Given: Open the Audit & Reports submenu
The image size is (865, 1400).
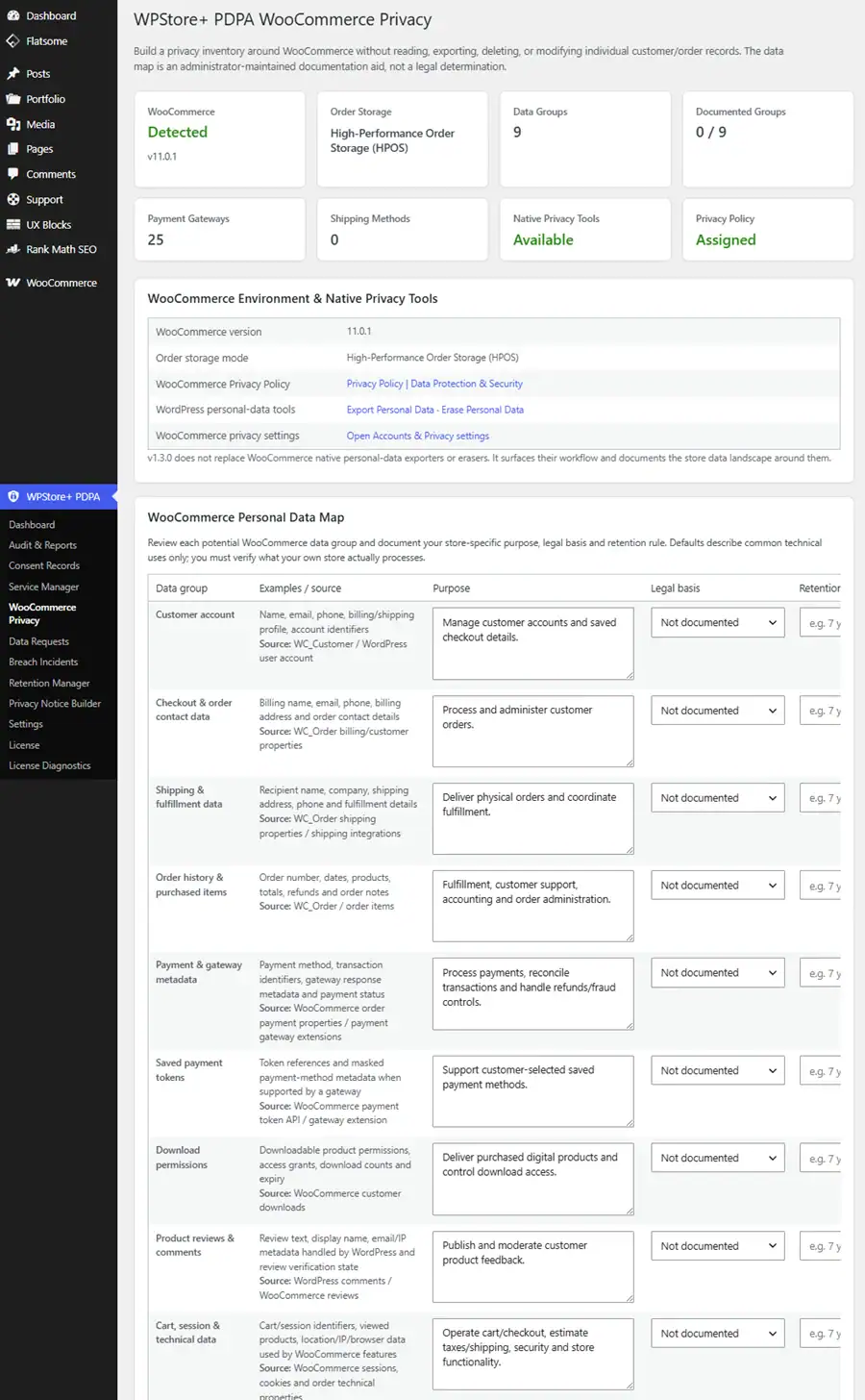Looking at the screenshot, I should pos(42,545).
